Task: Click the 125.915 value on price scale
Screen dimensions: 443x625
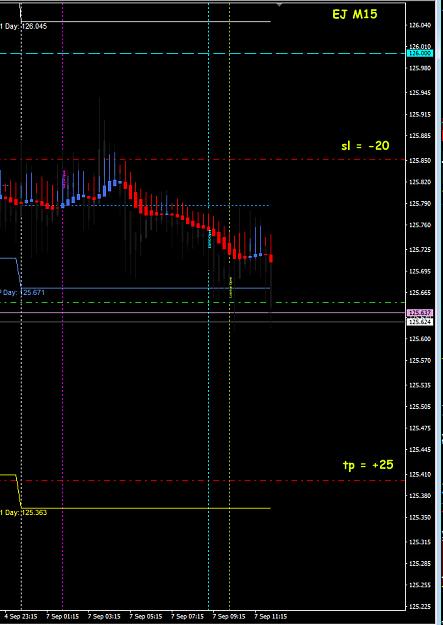Action: click(x=420, y=114)
